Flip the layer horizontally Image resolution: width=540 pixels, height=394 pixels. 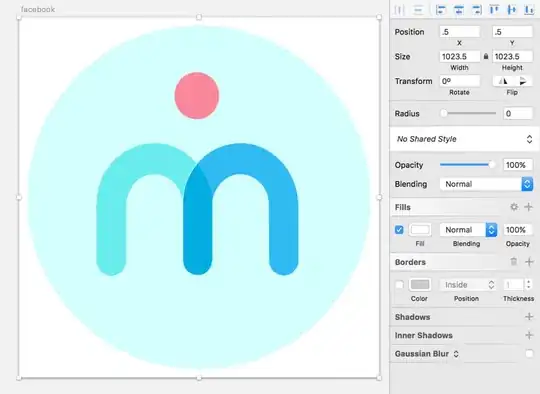503,81
